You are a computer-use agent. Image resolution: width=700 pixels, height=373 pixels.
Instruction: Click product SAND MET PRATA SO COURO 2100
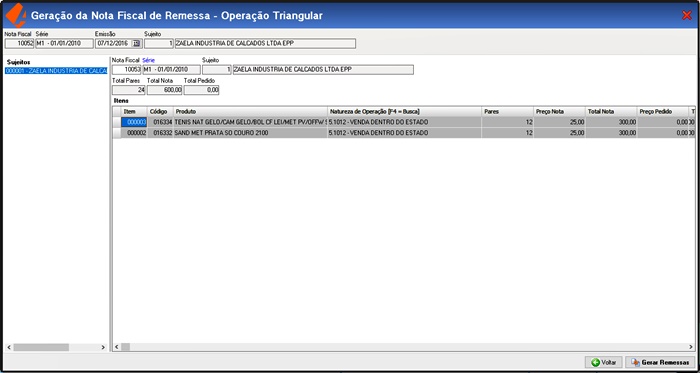pos(250,133)
